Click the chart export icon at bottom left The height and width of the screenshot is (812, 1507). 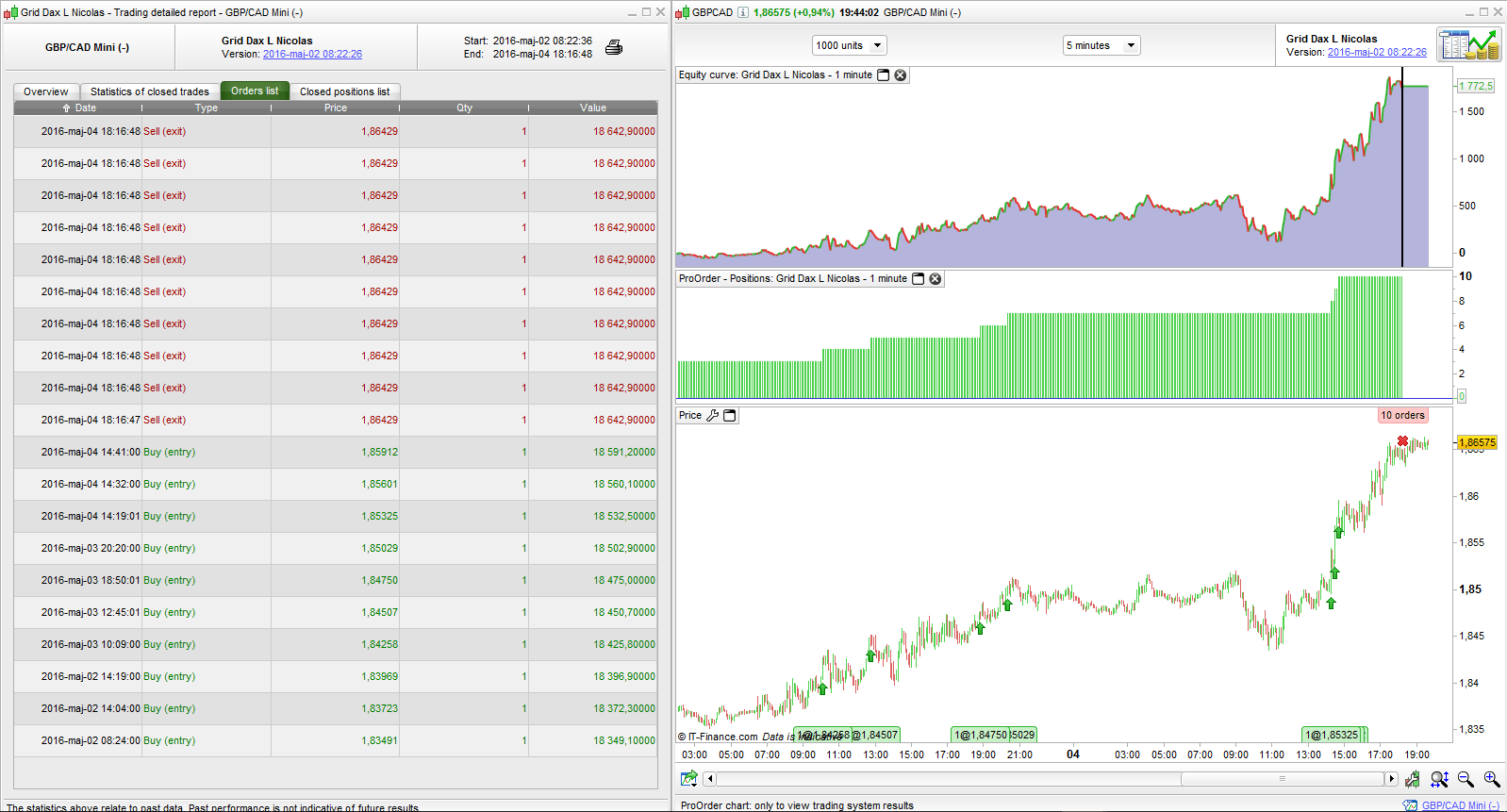pos(688,779)
